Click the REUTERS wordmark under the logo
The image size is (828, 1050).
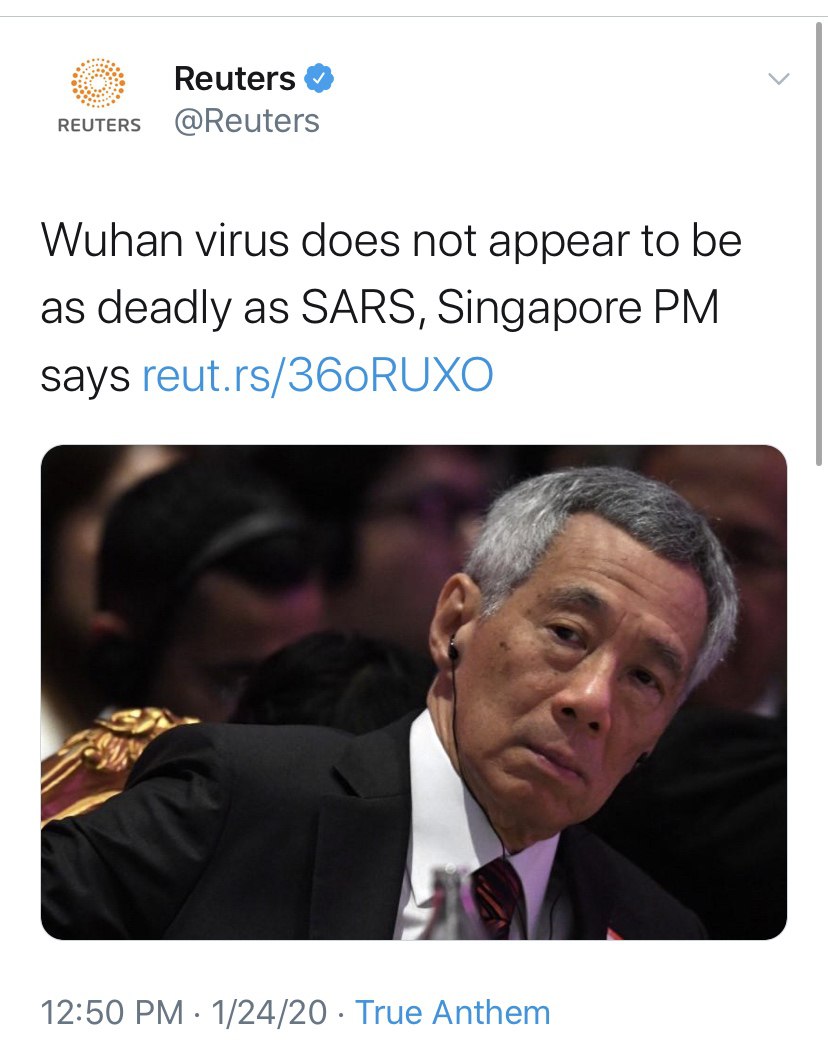point(99,125)
